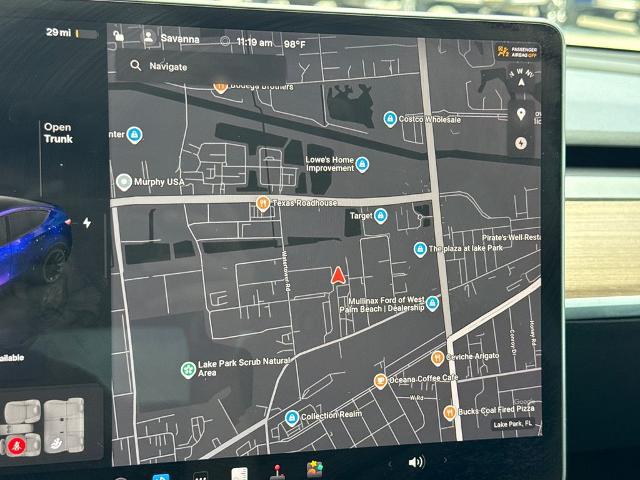Click the Navigate search field
640x480 pixels.
[200, 66]
